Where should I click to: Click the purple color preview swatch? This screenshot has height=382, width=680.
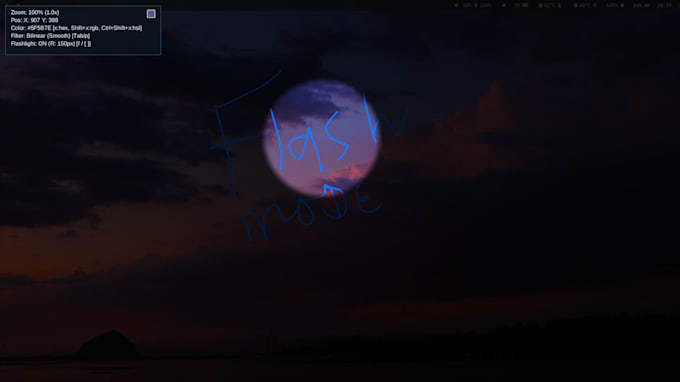151,14
